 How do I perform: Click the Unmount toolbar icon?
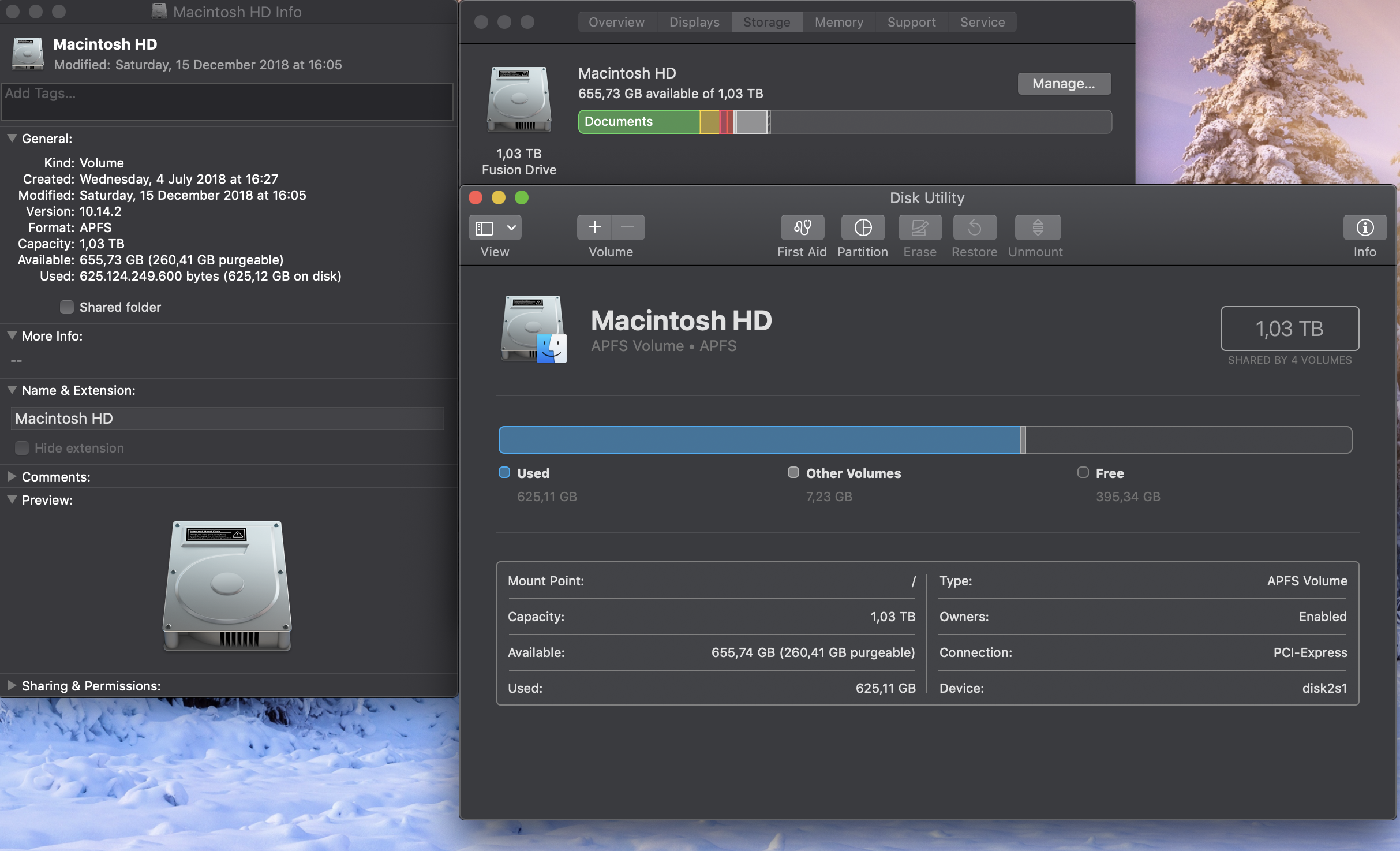tap(1038, 227)
